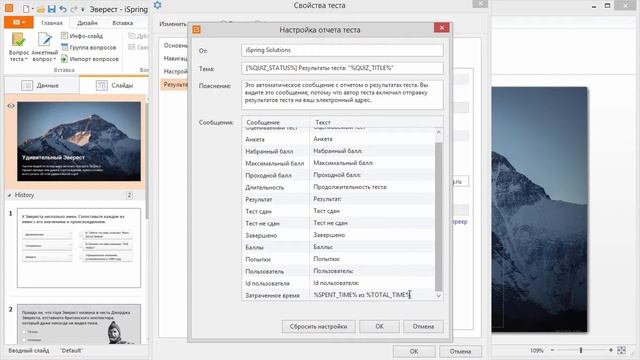Select the Id пользователя: text cell
The width and height of the screenshot is (640, 360).
click(372, 283)
